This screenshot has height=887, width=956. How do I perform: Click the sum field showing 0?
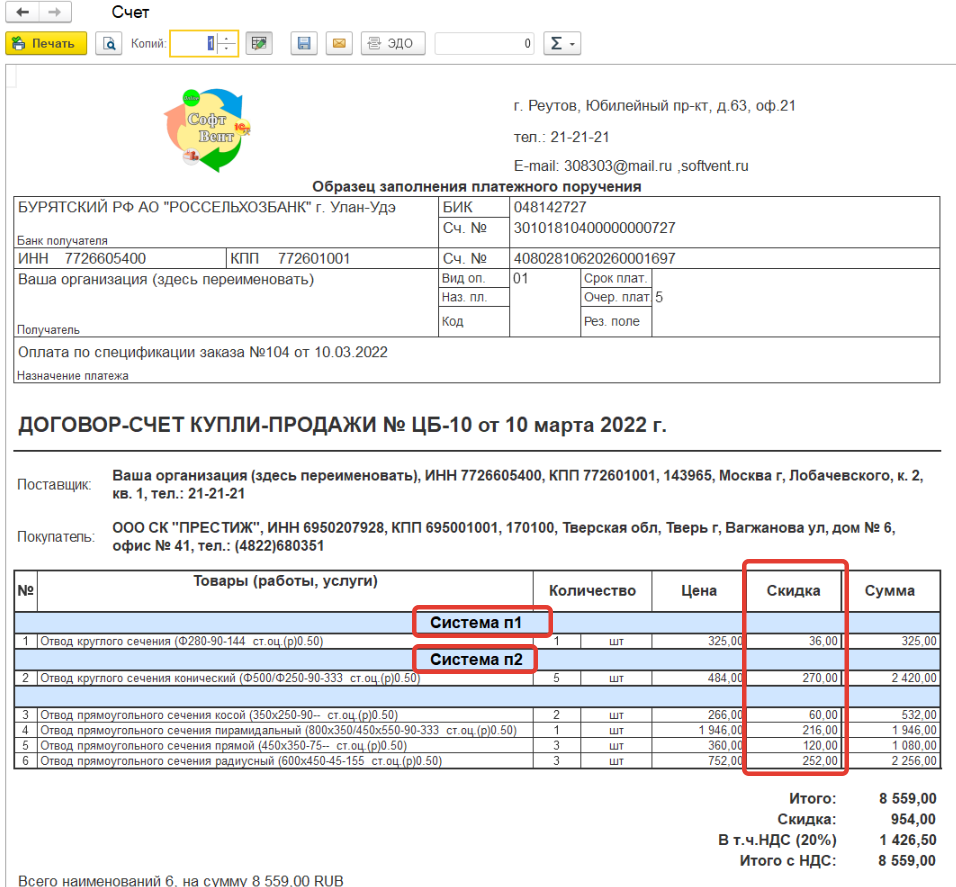484,43
